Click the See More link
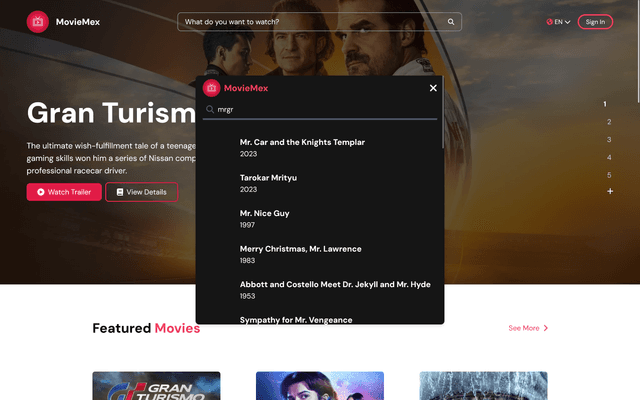 click(x=528, y=328)
